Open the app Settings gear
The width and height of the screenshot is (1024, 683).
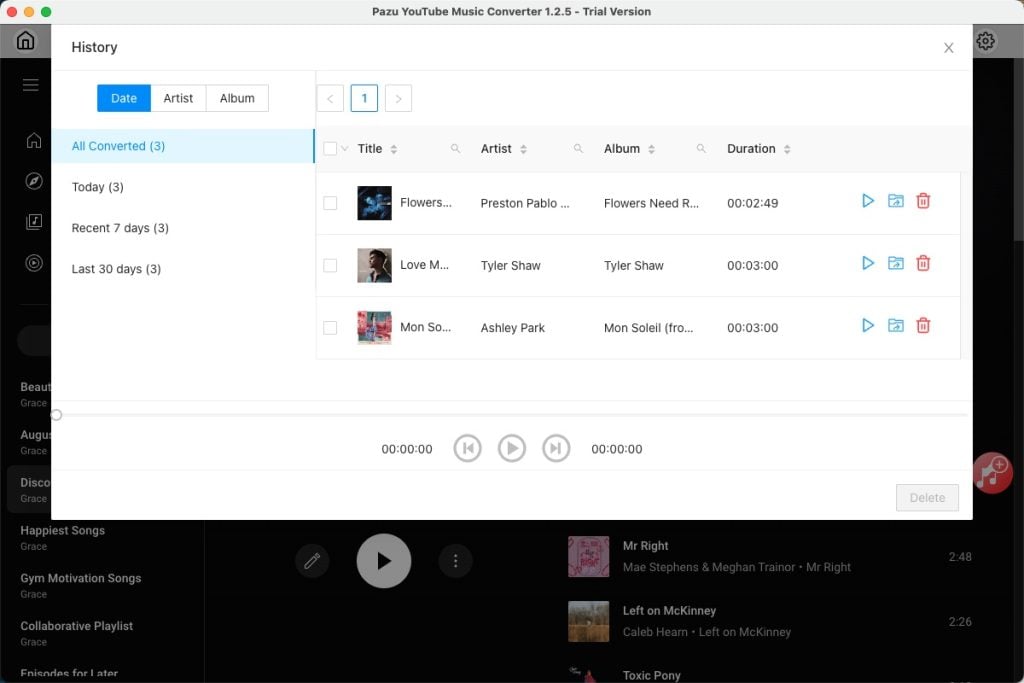[985, 40]
